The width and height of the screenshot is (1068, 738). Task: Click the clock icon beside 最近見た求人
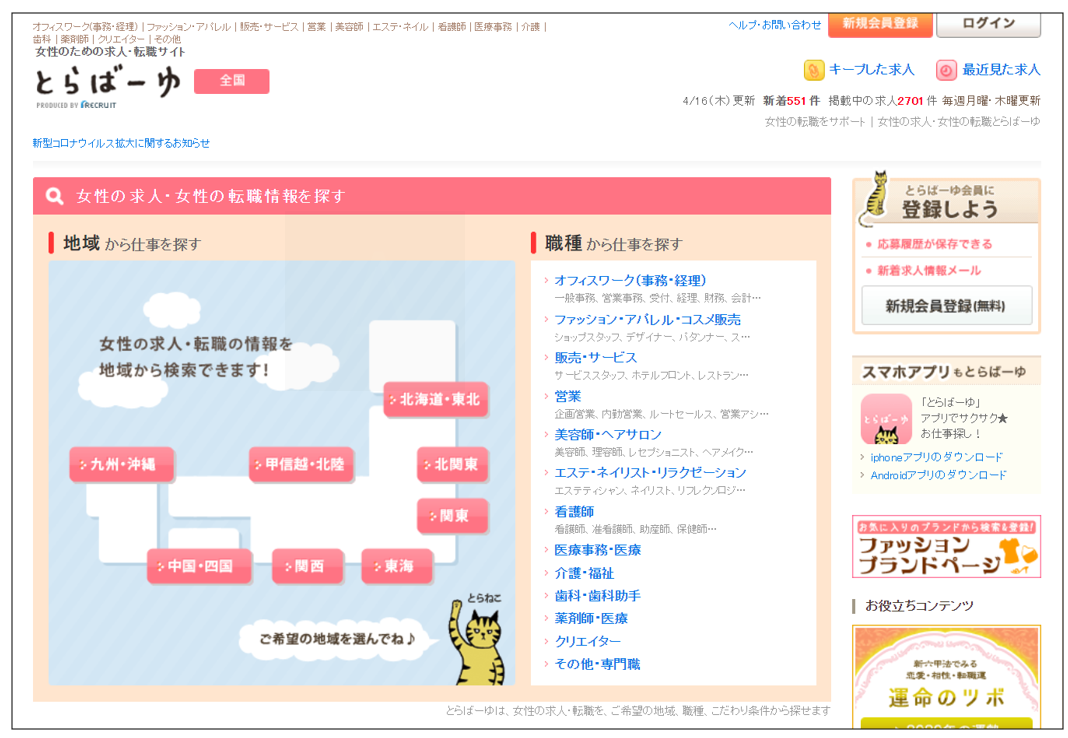[946, 70]
